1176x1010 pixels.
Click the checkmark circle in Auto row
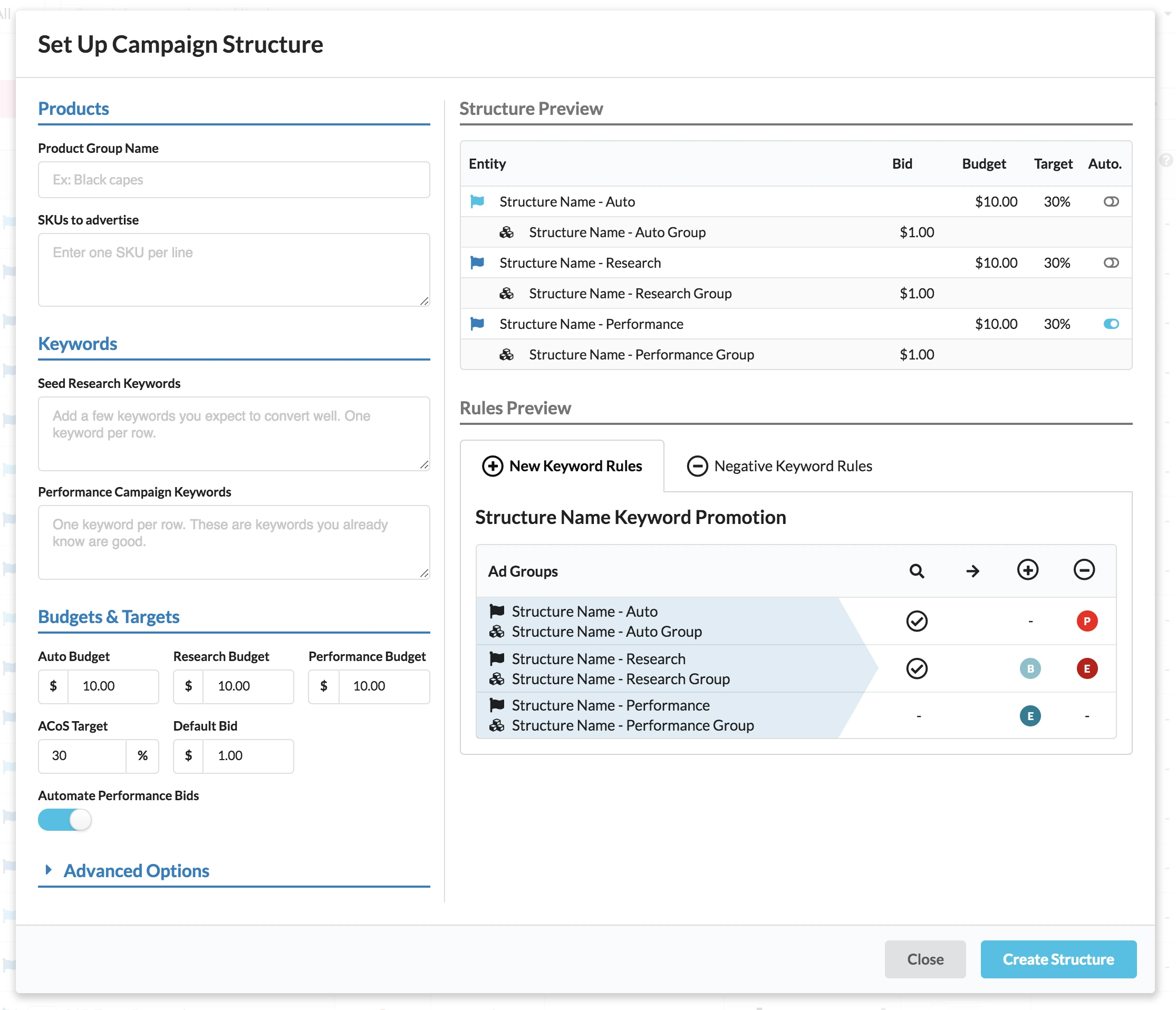(x=917, y=621)
